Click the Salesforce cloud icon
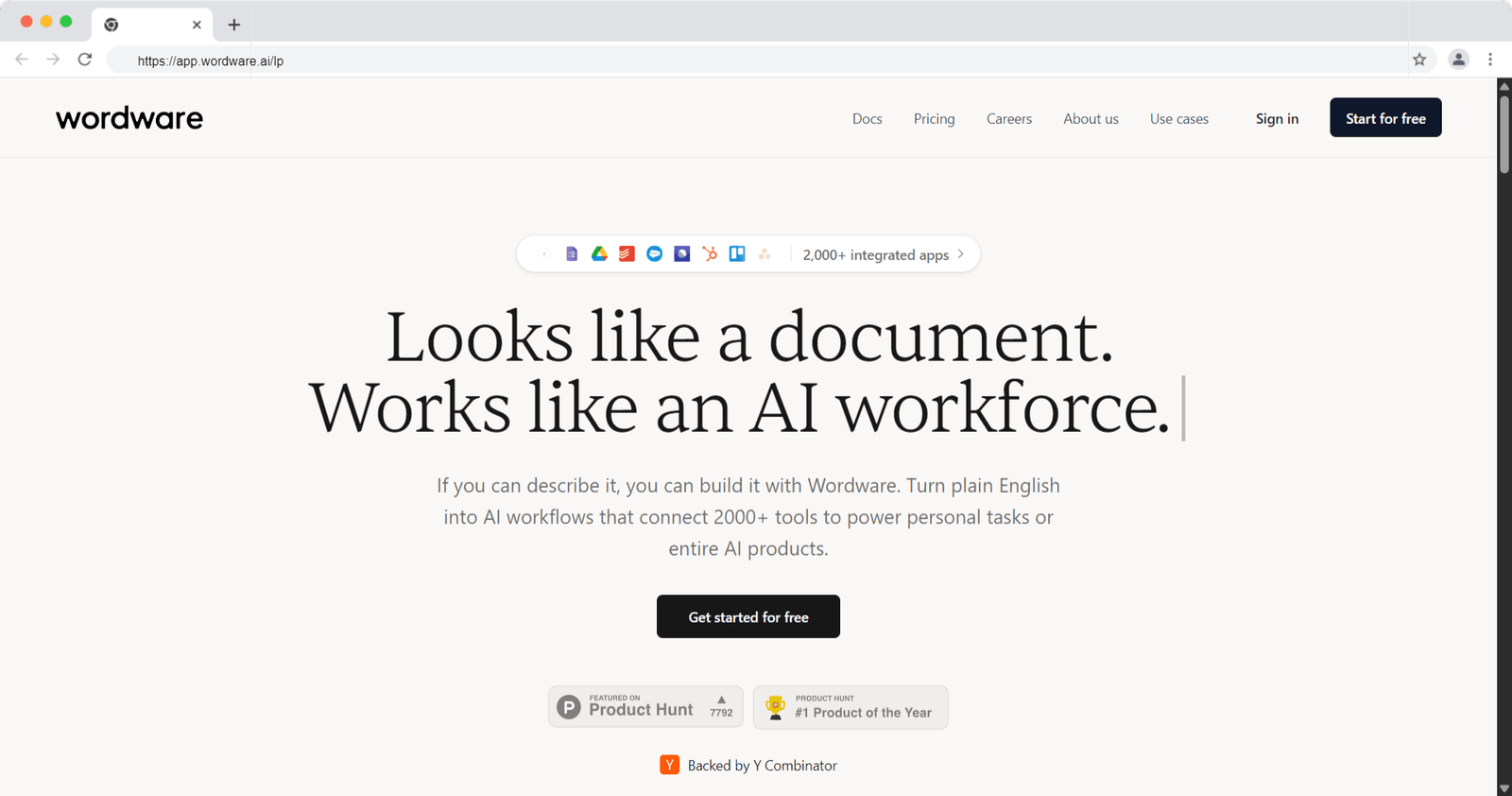 [654, 254]
